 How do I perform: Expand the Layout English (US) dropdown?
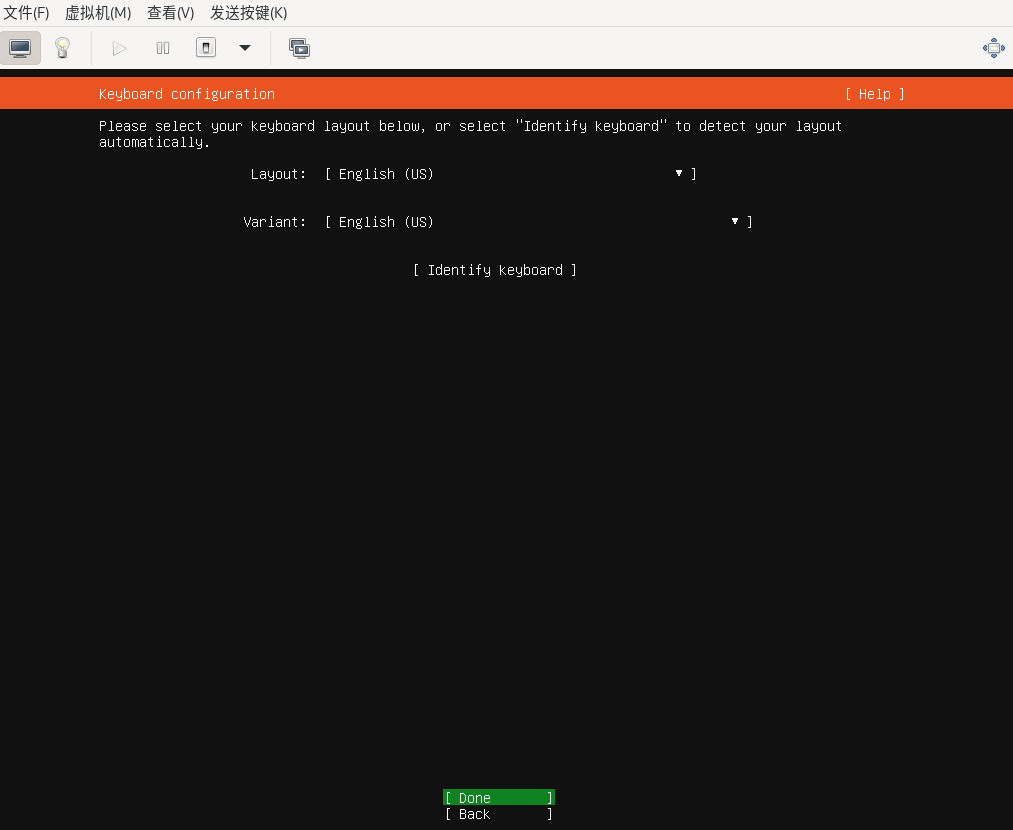click(x=510, y=174)
